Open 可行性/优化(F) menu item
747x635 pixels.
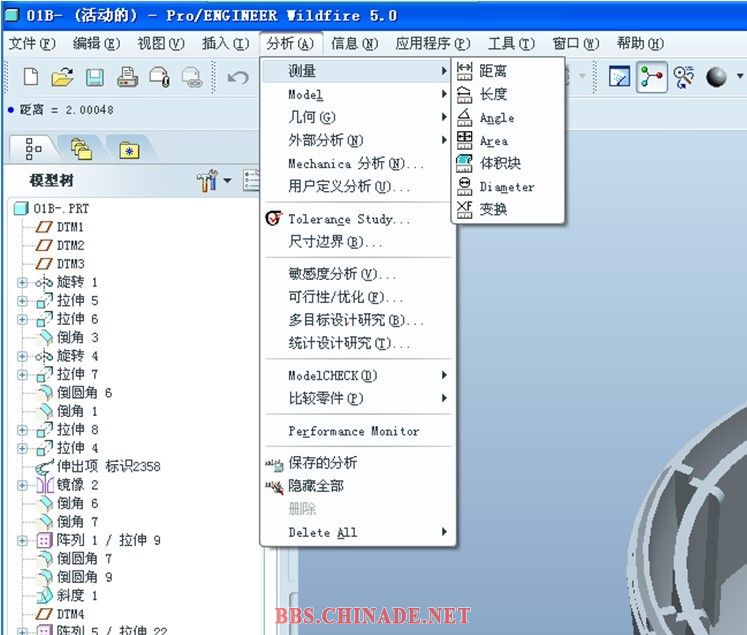point(357,297)
